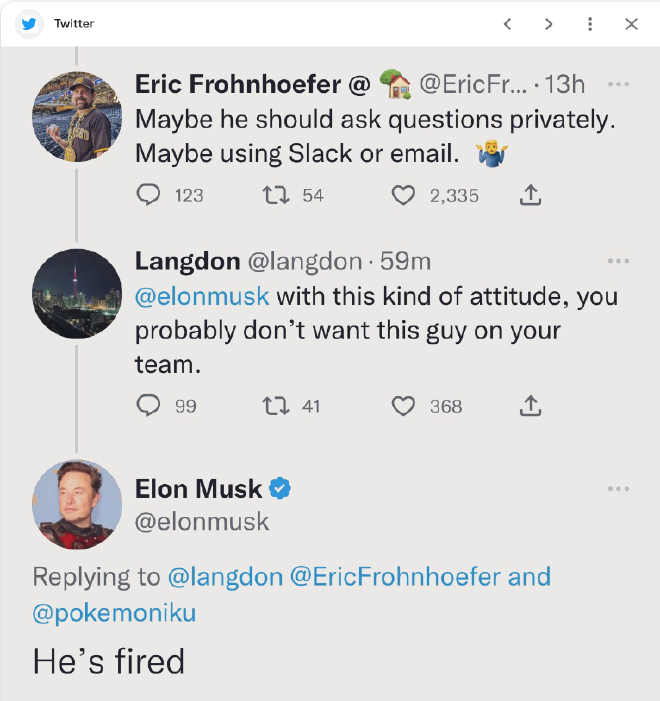Go forward with the right arrow
This screenshot has height=701, width=660.
coord(549,24)
